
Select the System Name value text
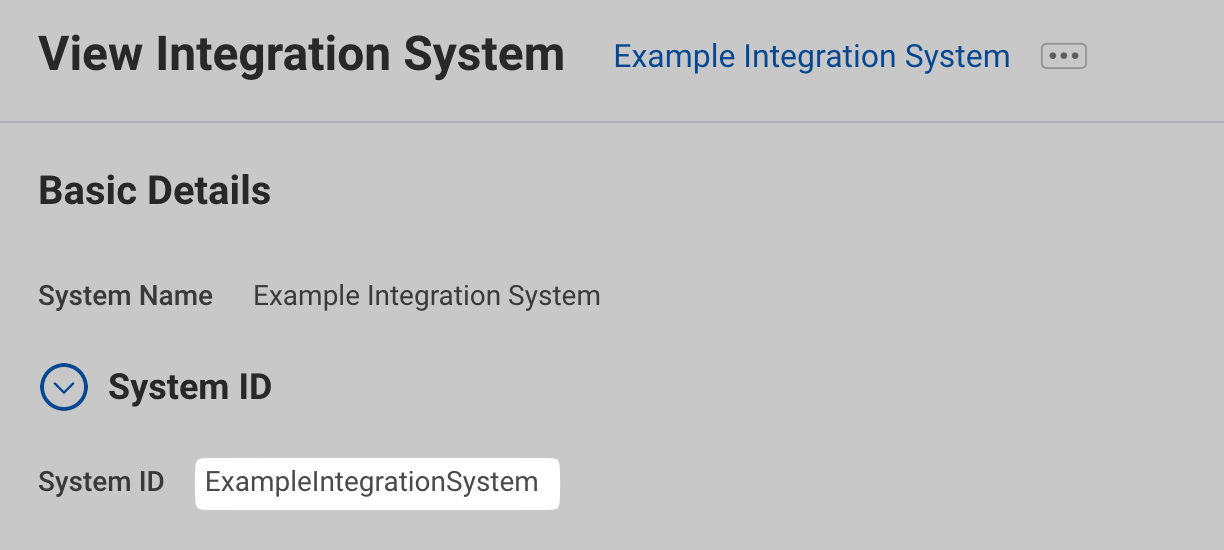tap(426, 296)
